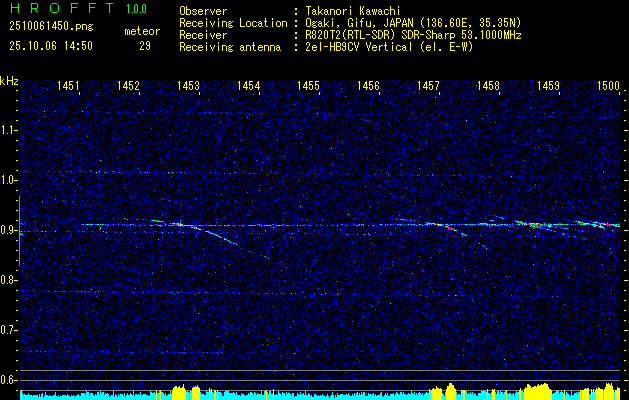This screenshot has width=629, height=400.
Task: Click the 0.9 kHz axis label
Action: click(x=8, y=230)
